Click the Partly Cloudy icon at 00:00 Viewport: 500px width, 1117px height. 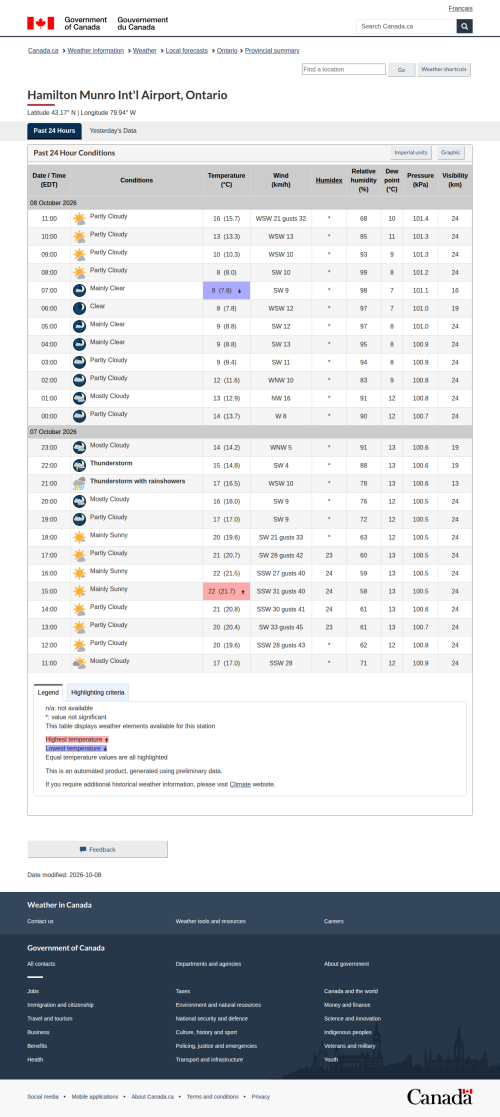click(x=79, y=416)
